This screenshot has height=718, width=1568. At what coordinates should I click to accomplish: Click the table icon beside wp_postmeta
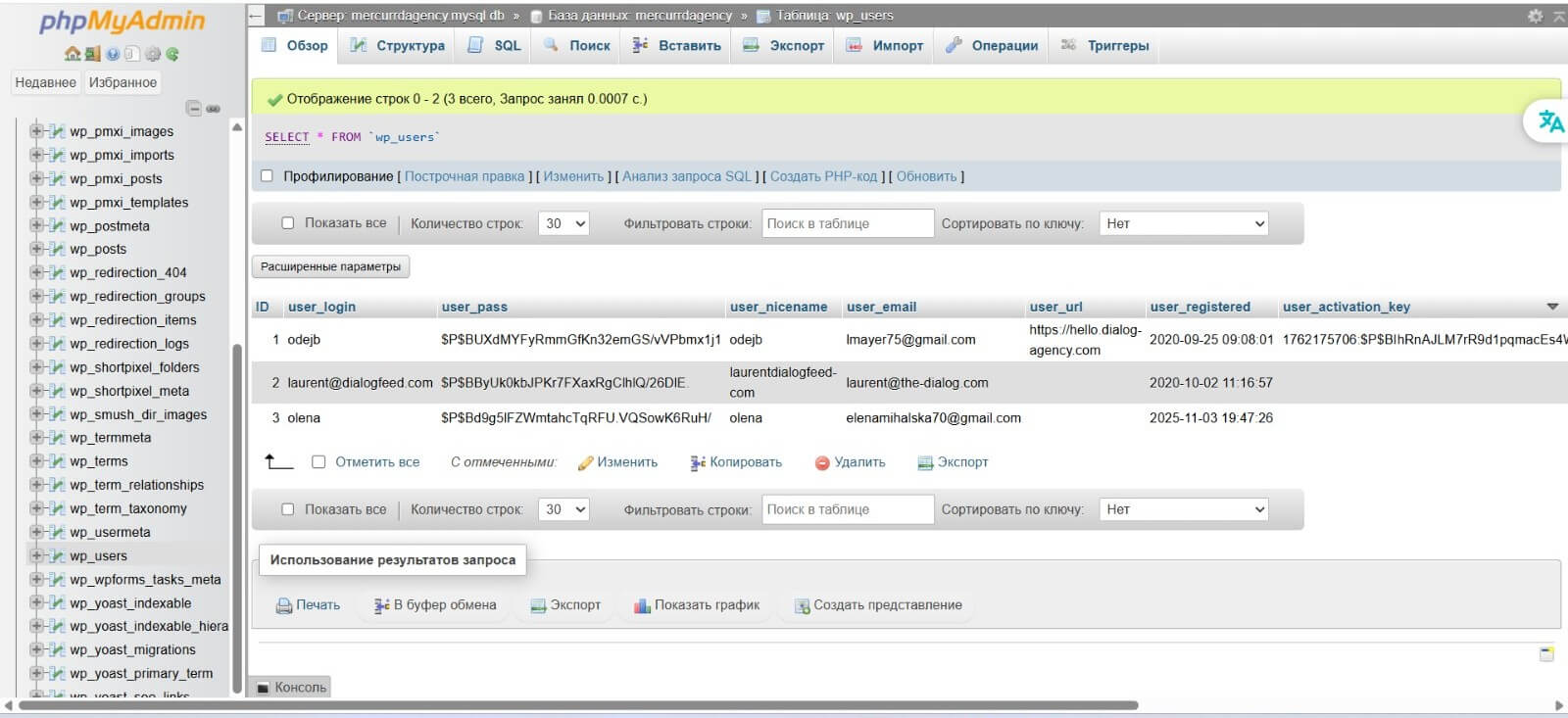[57, 225]
